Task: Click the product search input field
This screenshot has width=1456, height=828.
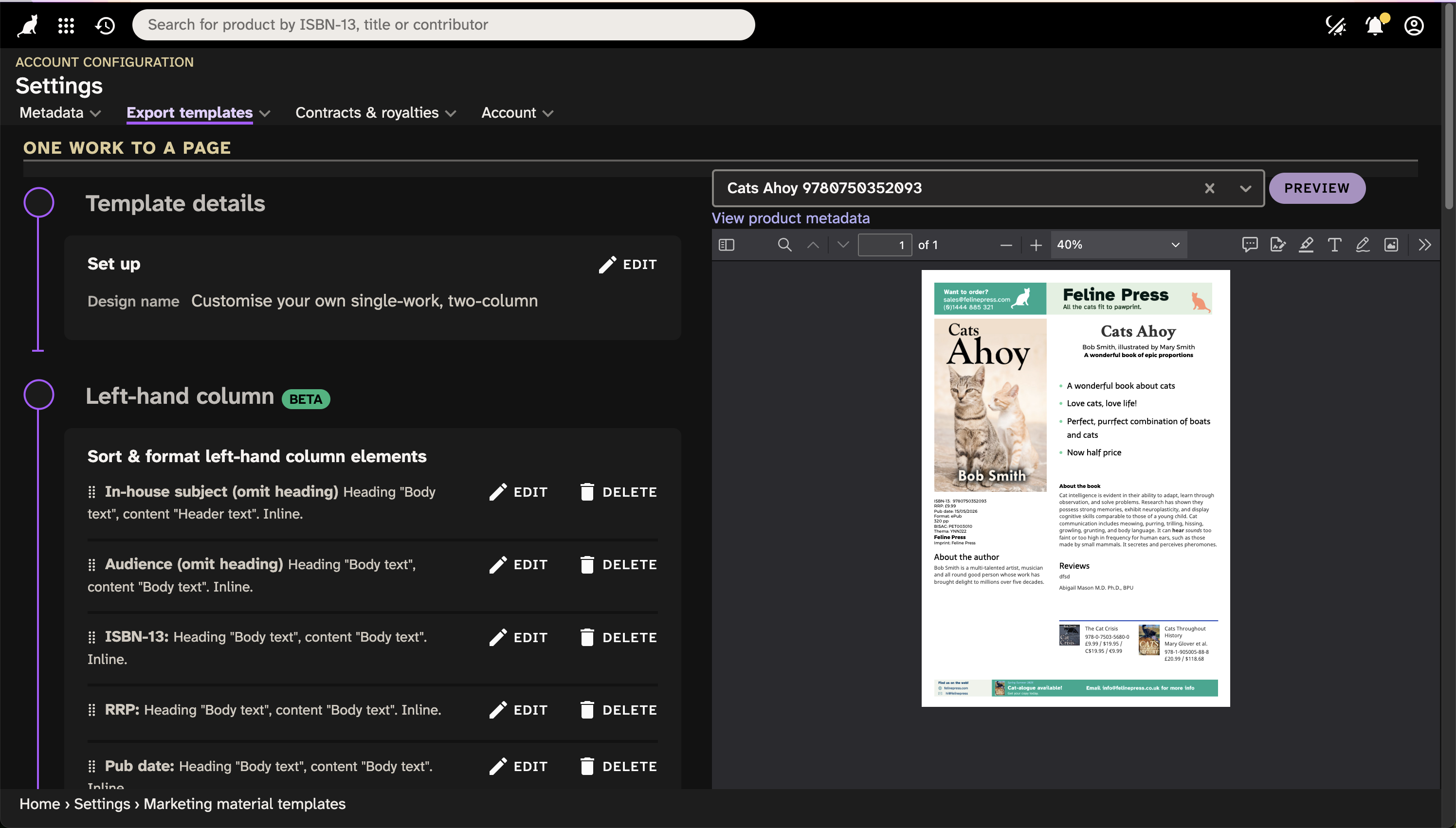Action: 444,25
